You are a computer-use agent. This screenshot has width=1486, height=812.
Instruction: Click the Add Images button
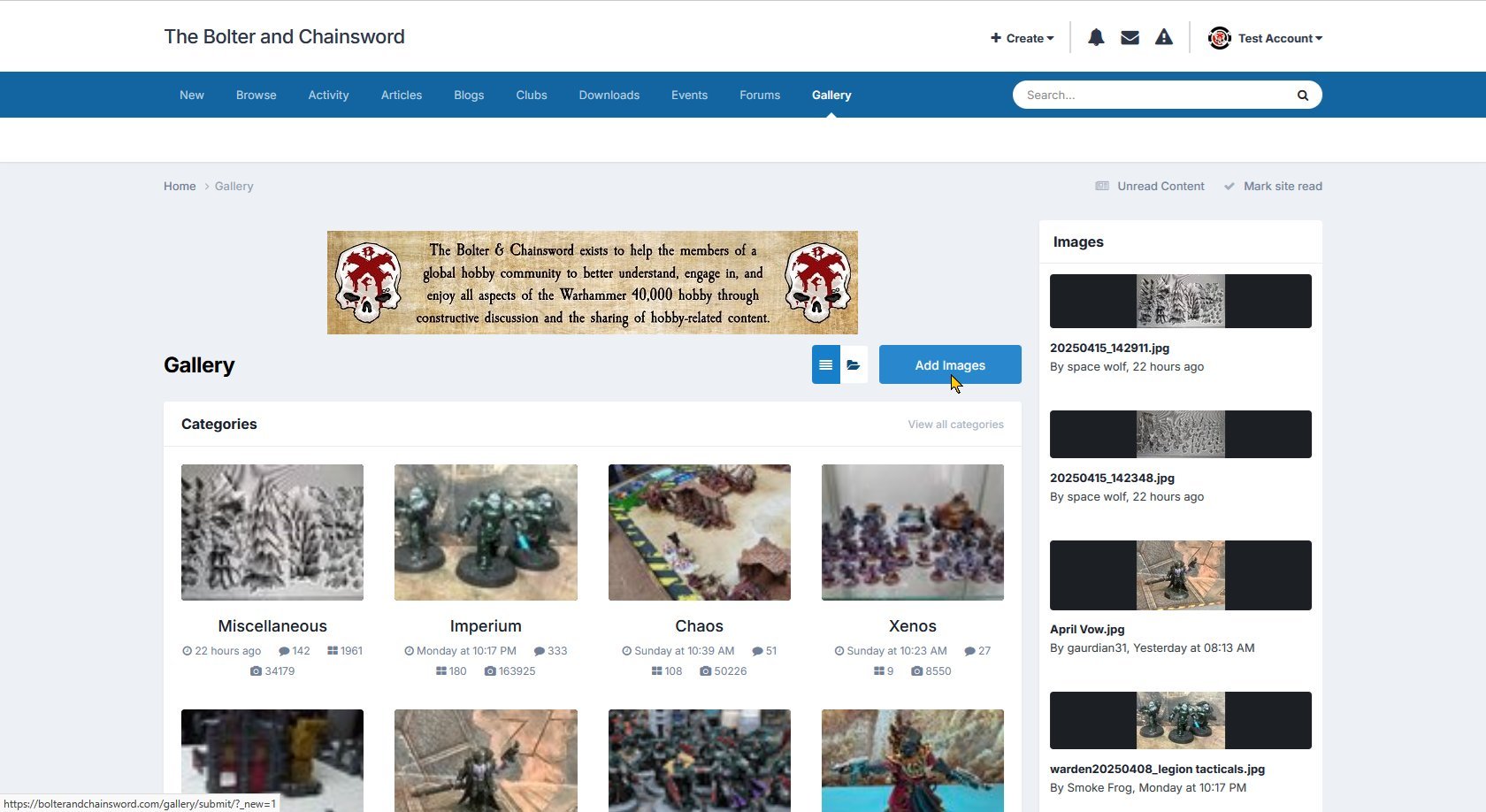950,364
